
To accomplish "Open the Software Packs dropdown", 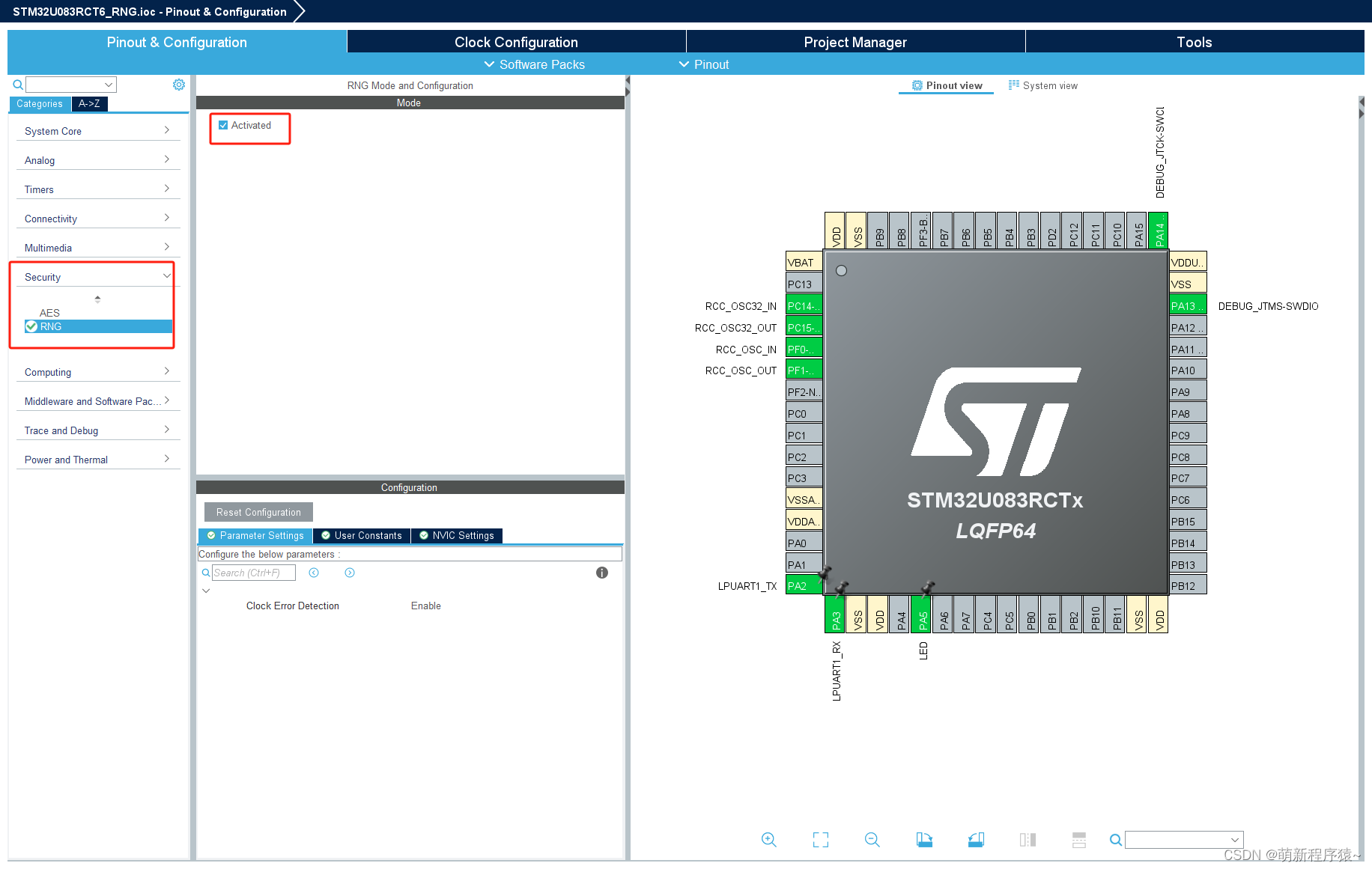I will click(x=535, y=64).
